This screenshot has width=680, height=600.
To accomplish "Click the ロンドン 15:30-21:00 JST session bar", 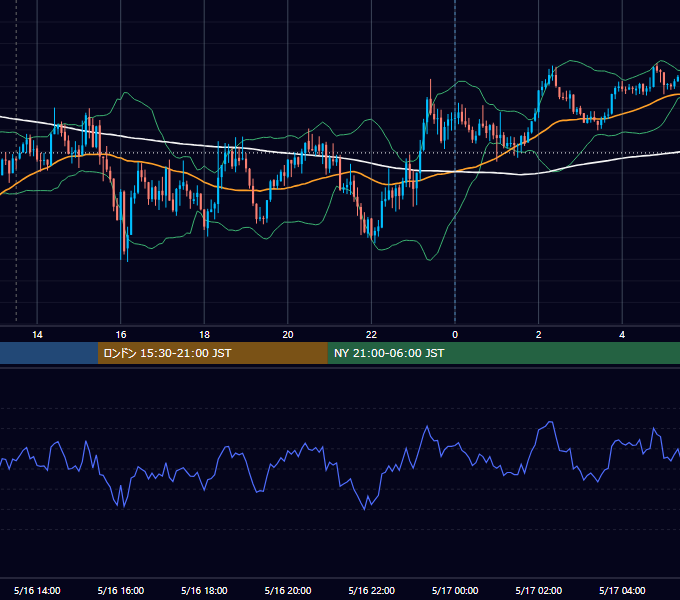I will point(212,353).
